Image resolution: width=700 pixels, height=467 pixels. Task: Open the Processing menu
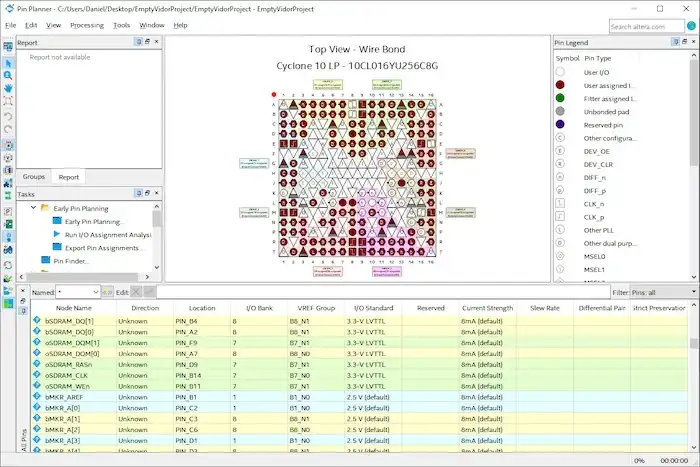(87, 24)
